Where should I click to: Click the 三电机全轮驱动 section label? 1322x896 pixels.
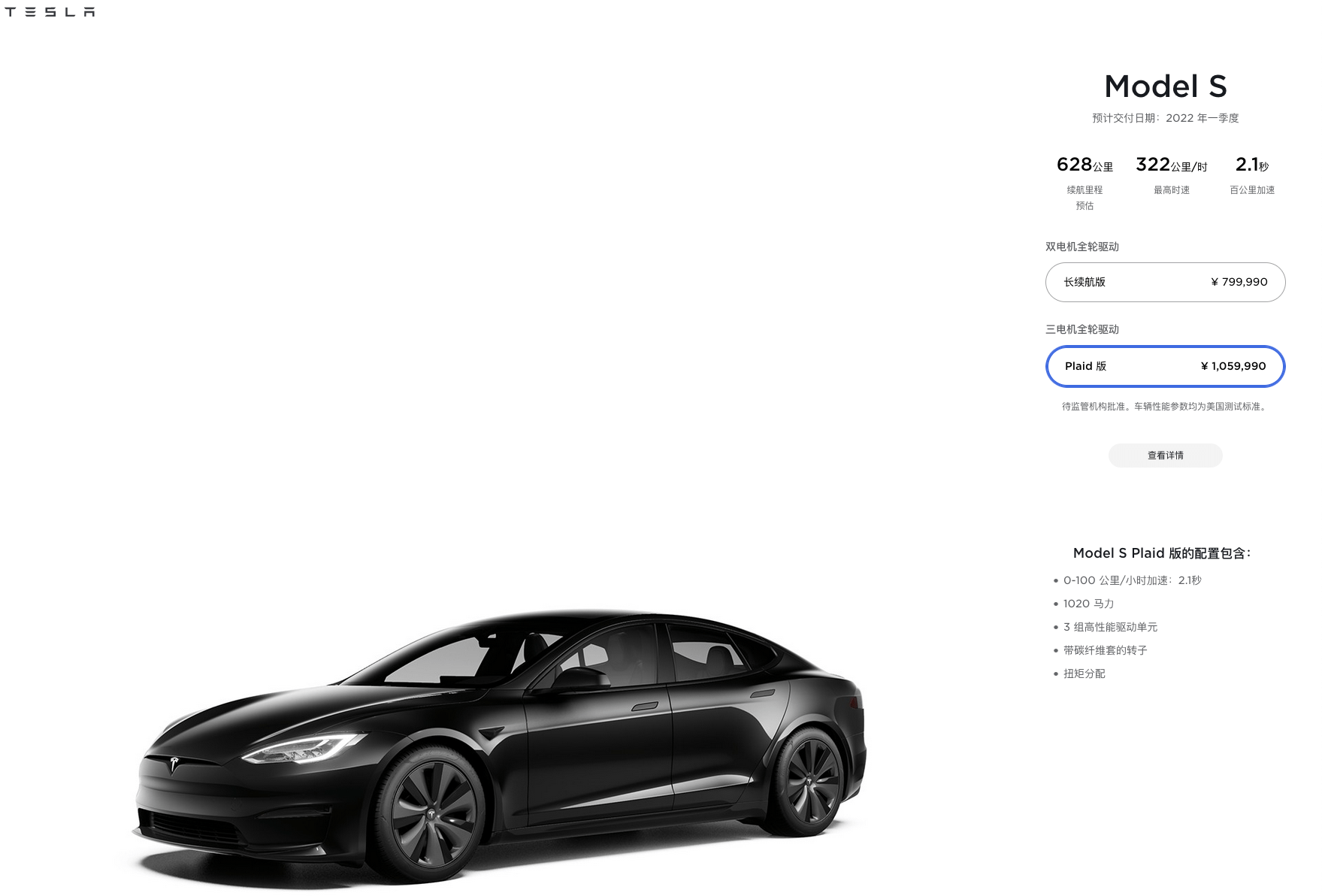[x=1082, y=329]
